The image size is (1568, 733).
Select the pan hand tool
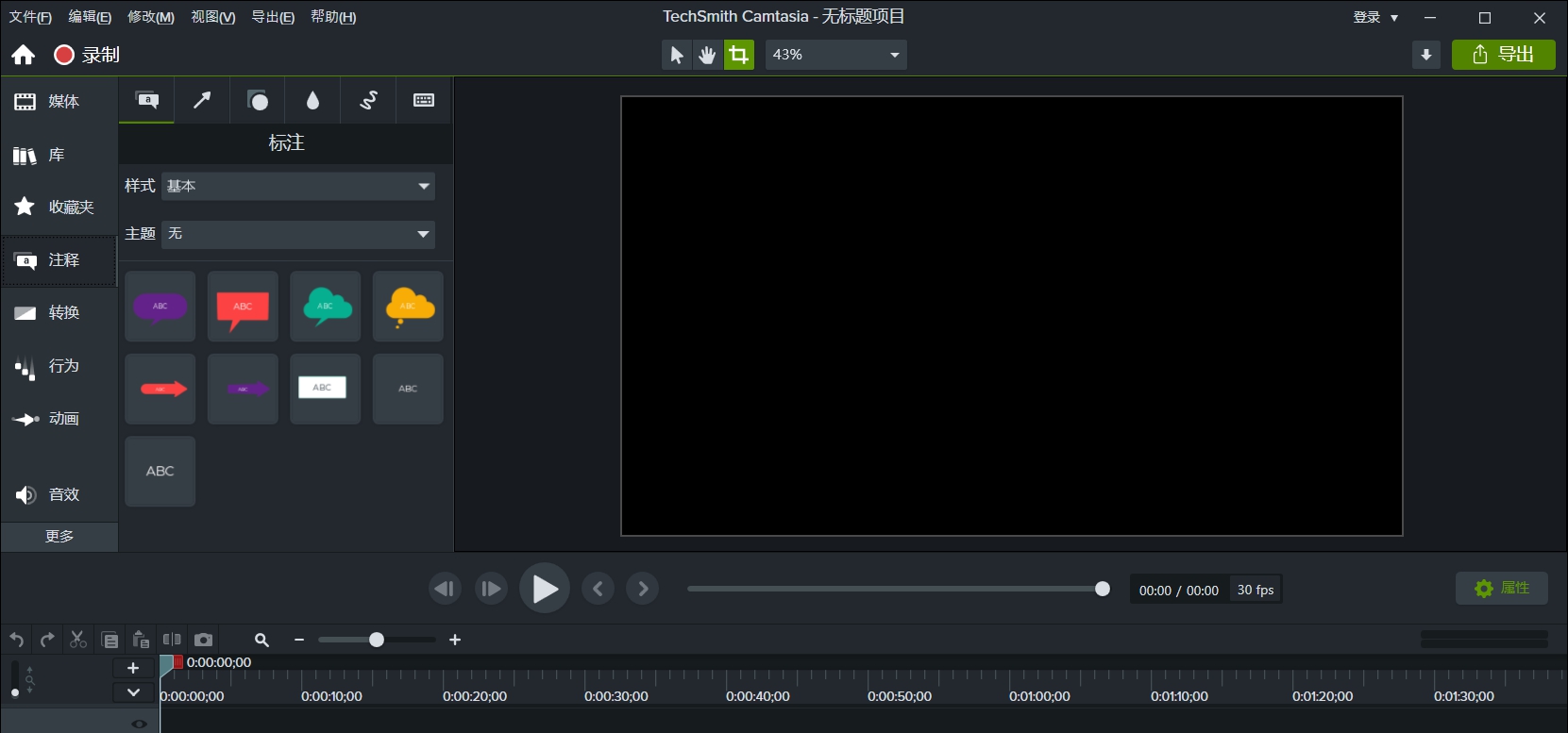707,55
